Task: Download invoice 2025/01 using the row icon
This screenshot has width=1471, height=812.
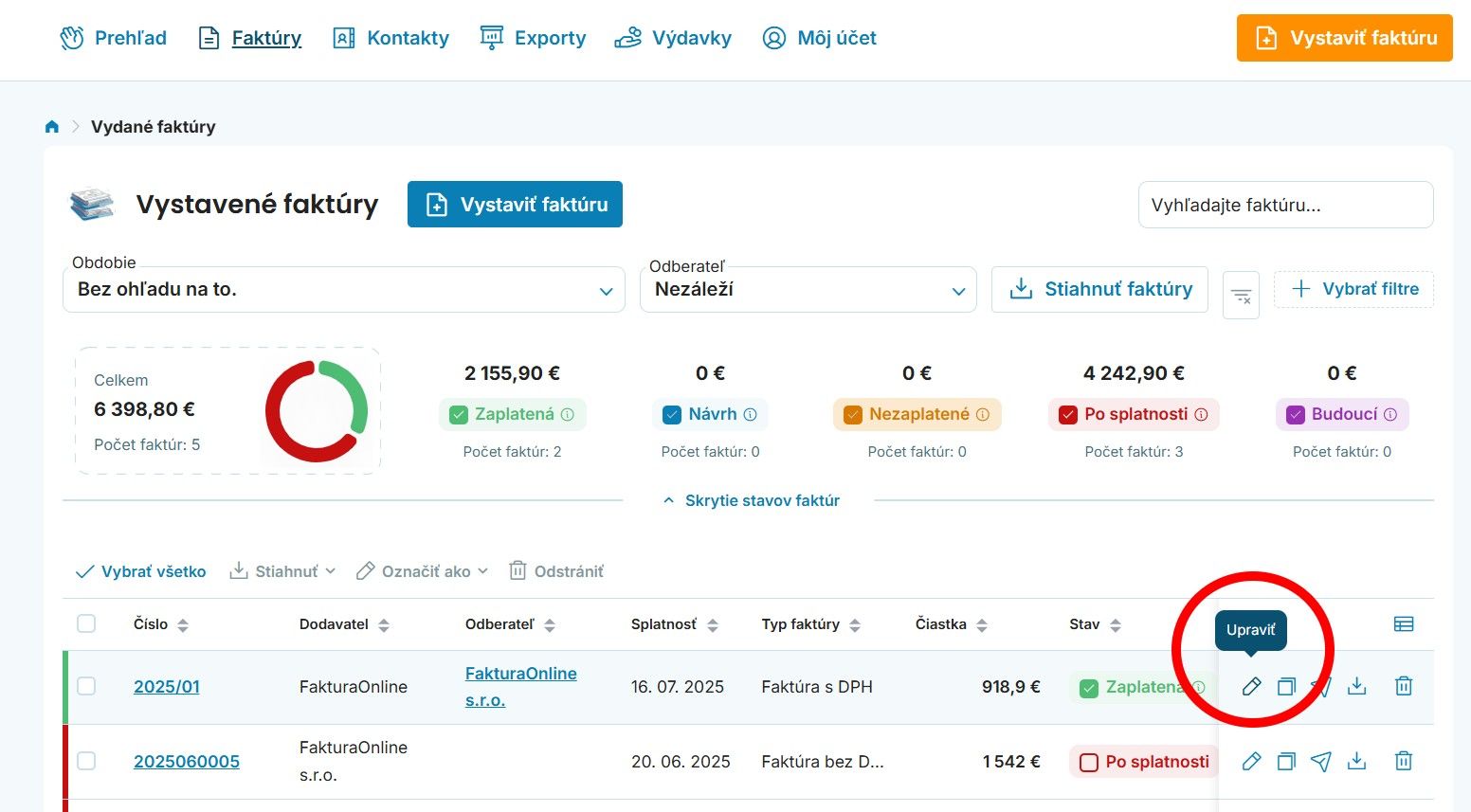Action: coord(1357,686)
